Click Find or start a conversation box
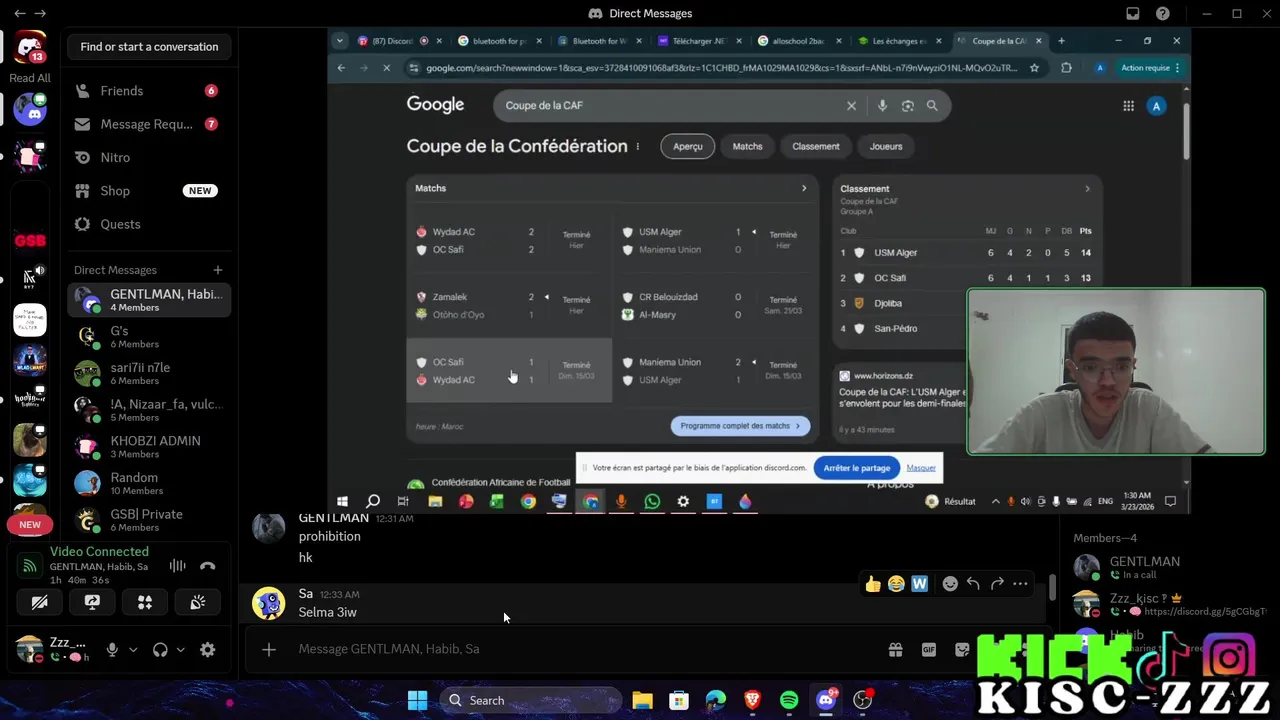The width and height of the screenshot is (1280, 720). [149, 47]
